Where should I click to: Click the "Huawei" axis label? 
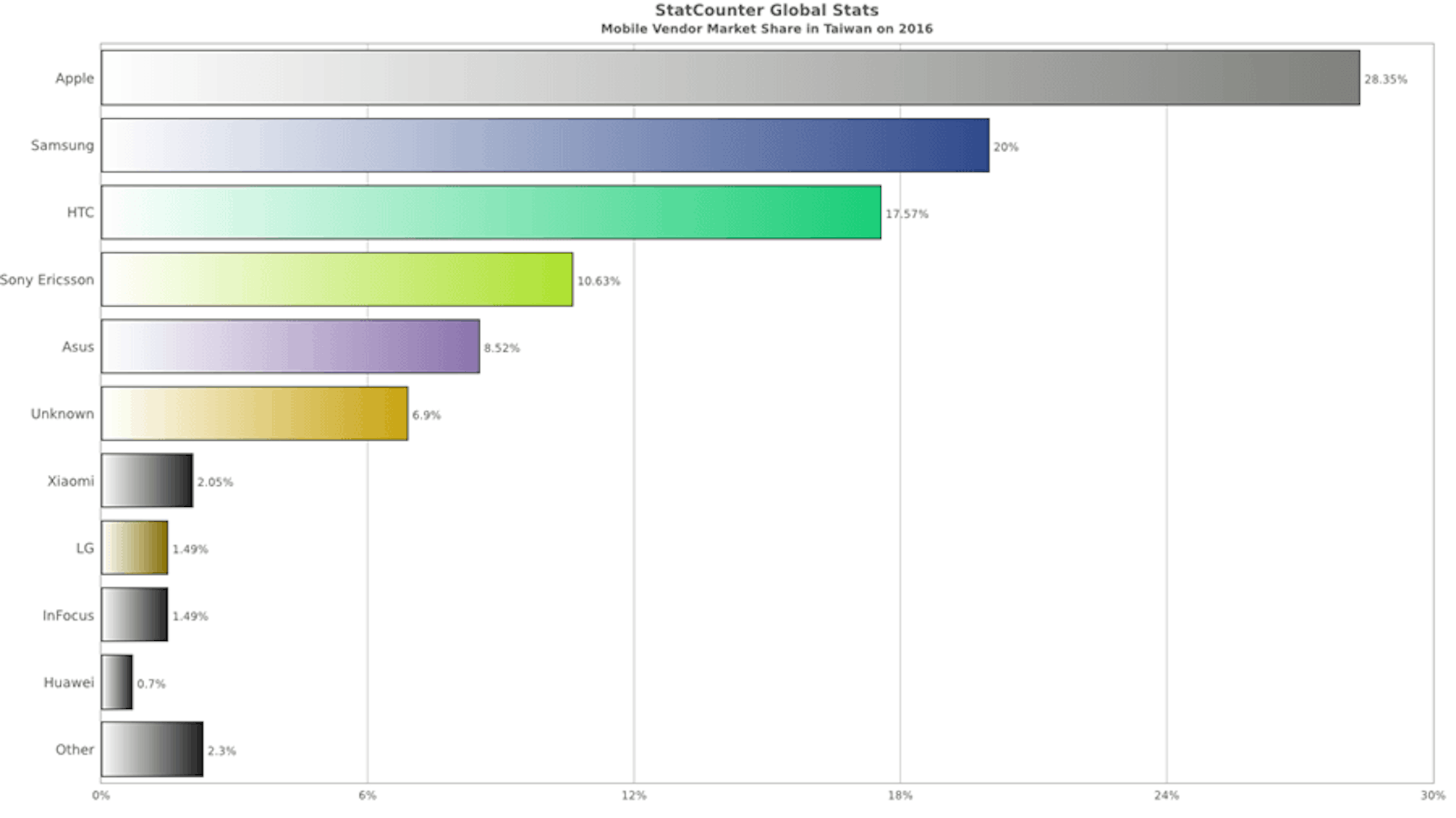[x=69, y=682]
